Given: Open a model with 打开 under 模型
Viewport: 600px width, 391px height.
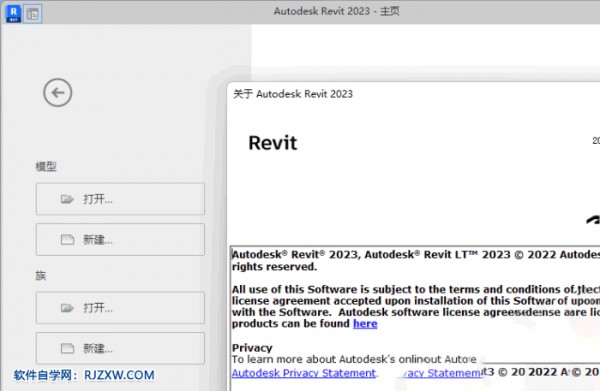Looking at the screenshot, I should click(120, 199).
